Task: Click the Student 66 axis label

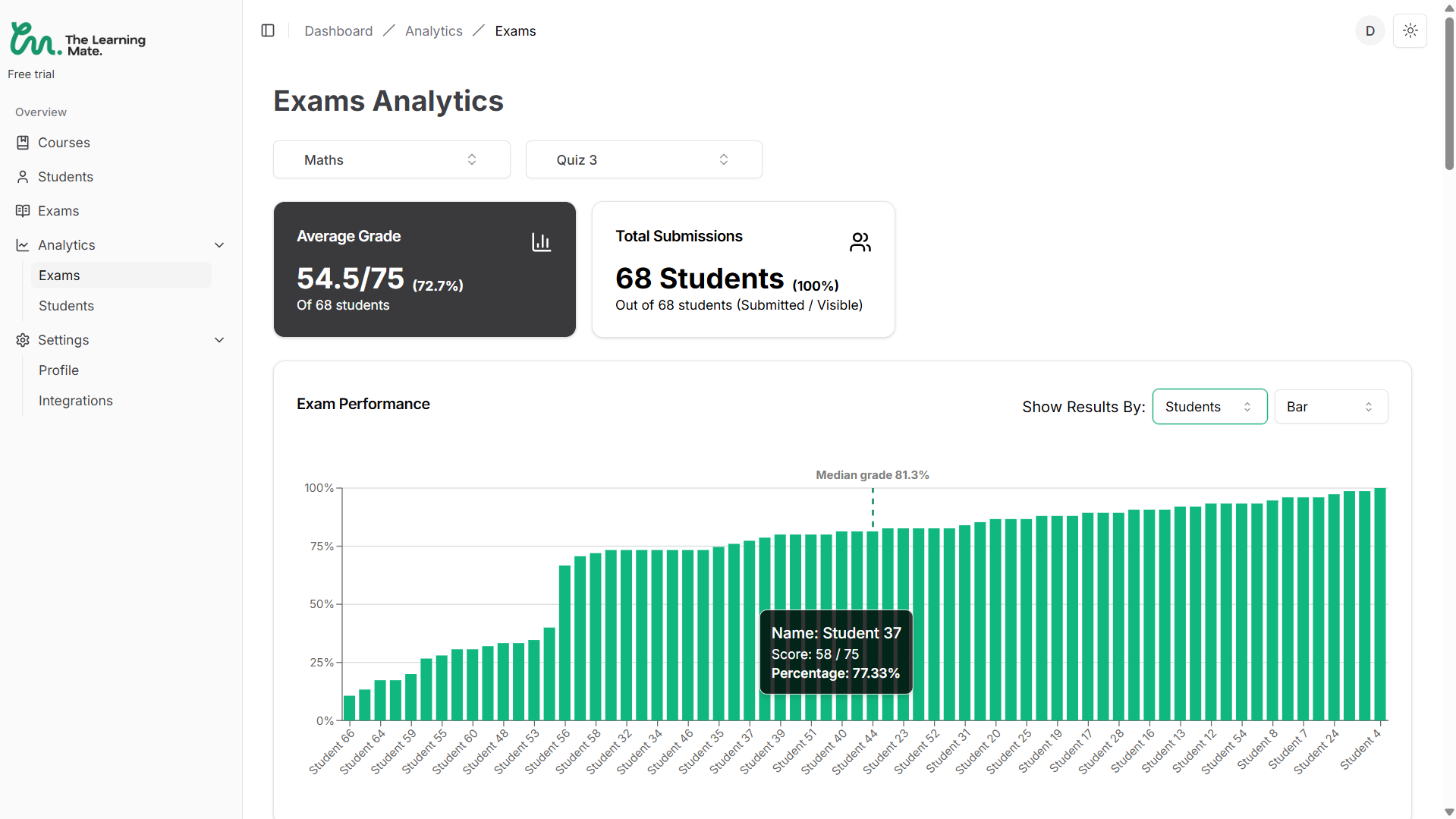Action: [332, 751]
